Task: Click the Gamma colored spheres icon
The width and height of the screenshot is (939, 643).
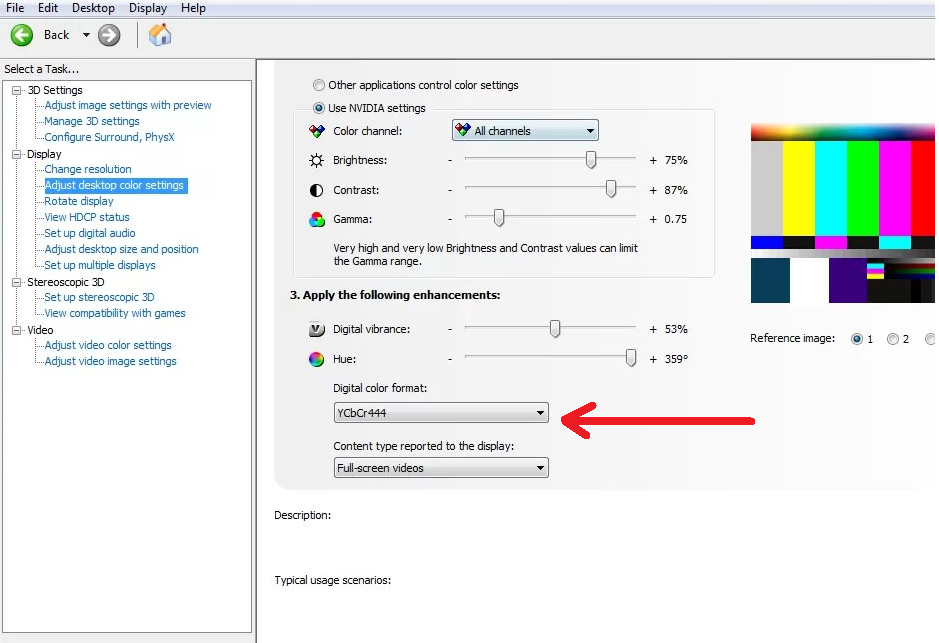Action: (x=316, y=220)
